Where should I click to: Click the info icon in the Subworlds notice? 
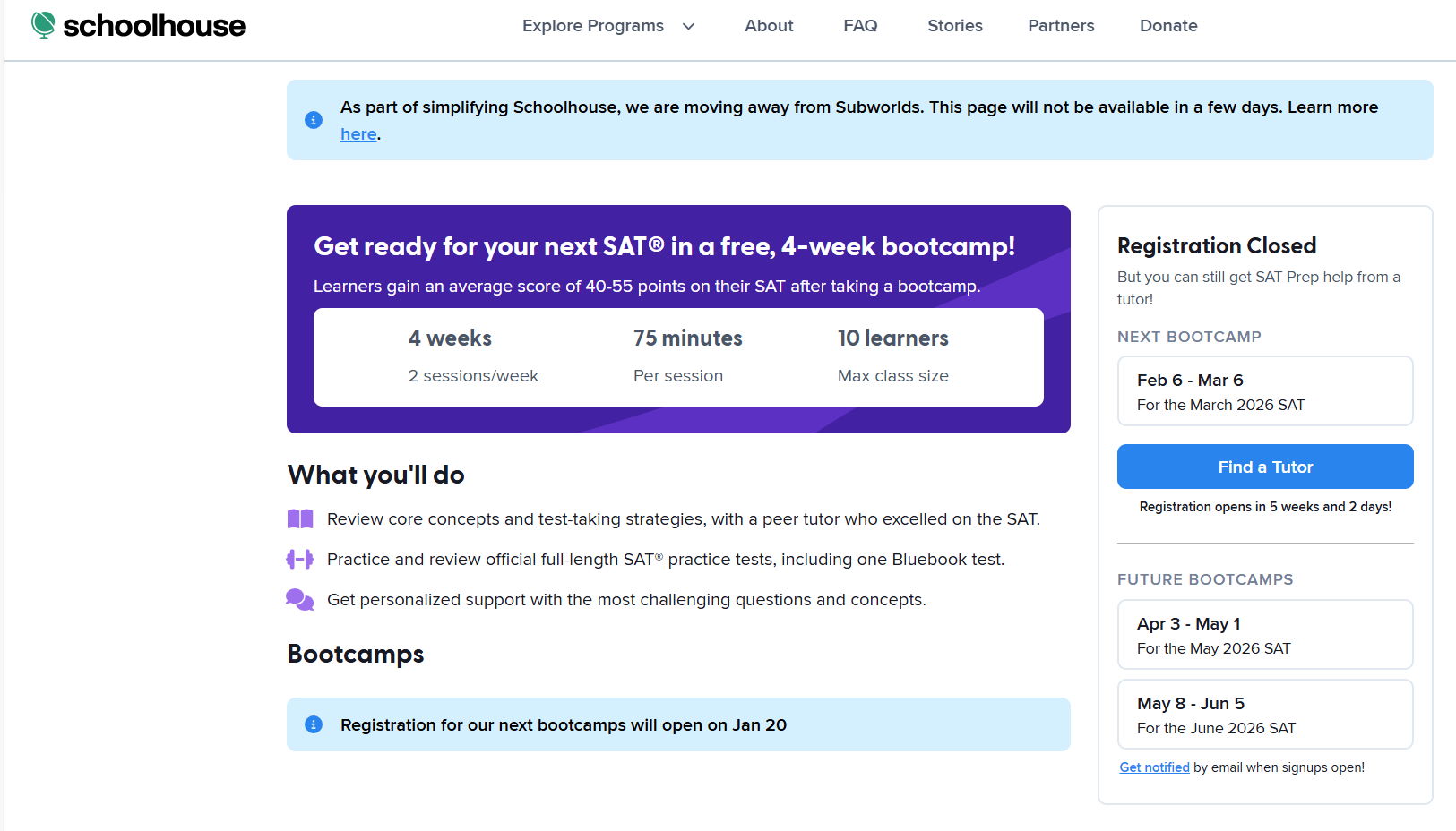click(314, 120)
